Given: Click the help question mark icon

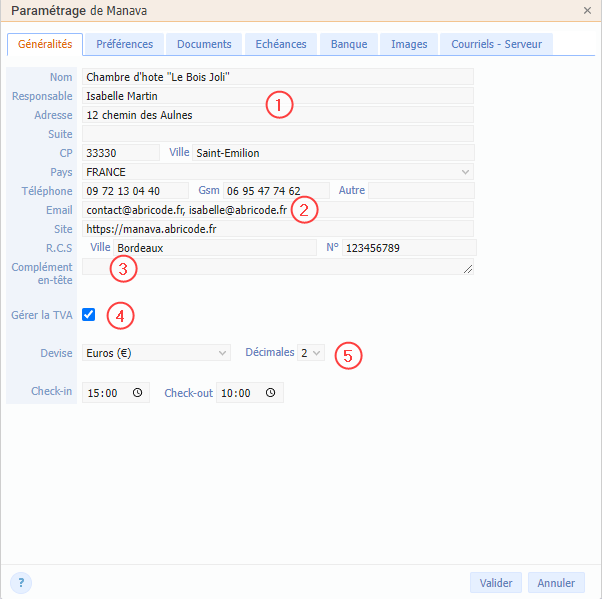Looking at the screenshot, I should pos(21,583).
